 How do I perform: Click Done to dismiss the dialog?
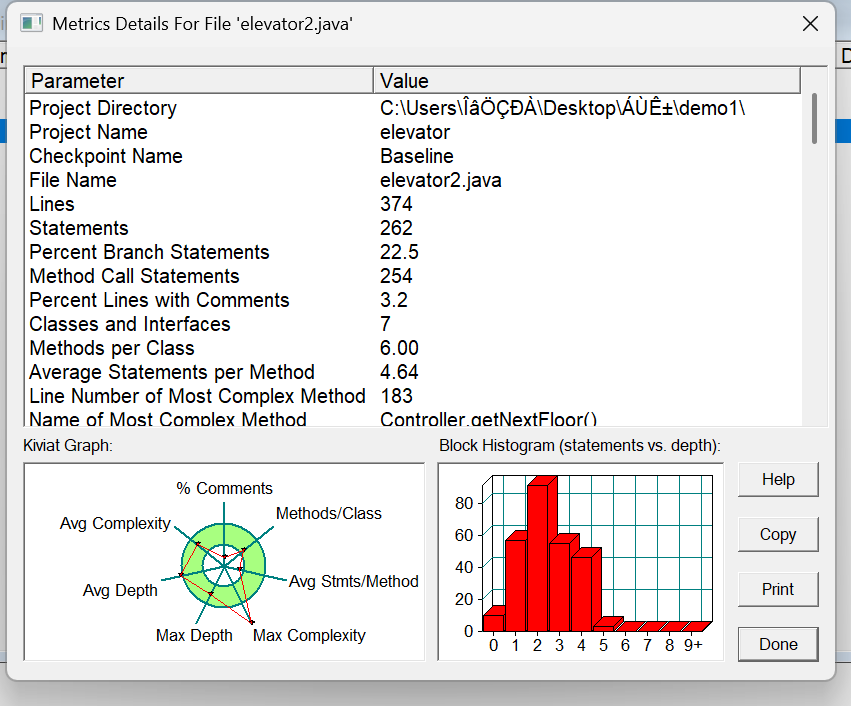pyautogui.click(x=778, y=644)
